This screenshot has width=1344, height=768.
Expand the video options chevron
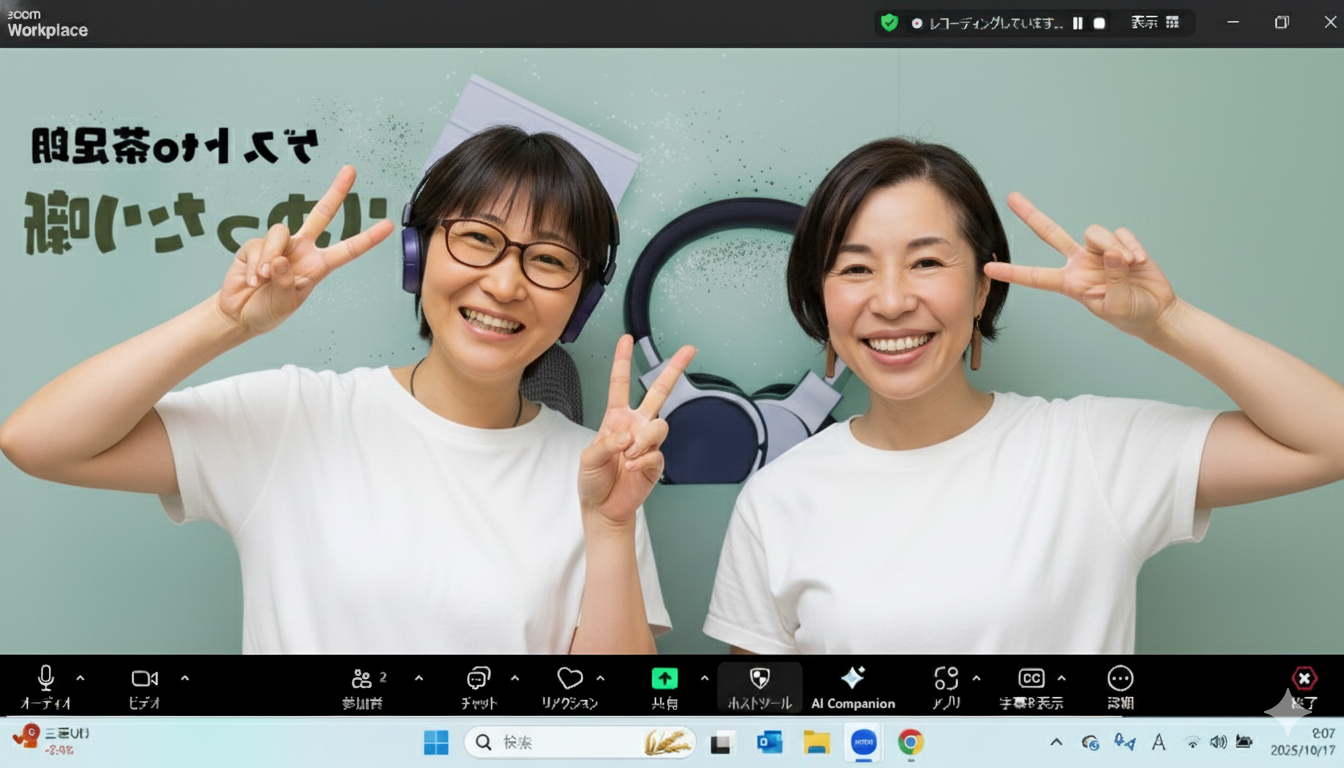pos(185,678)
